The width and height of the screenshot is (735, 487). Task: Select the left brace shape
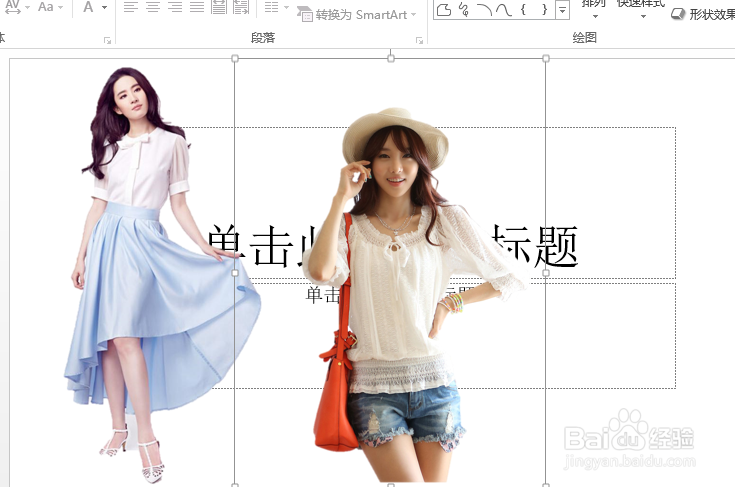click(524, 9)
